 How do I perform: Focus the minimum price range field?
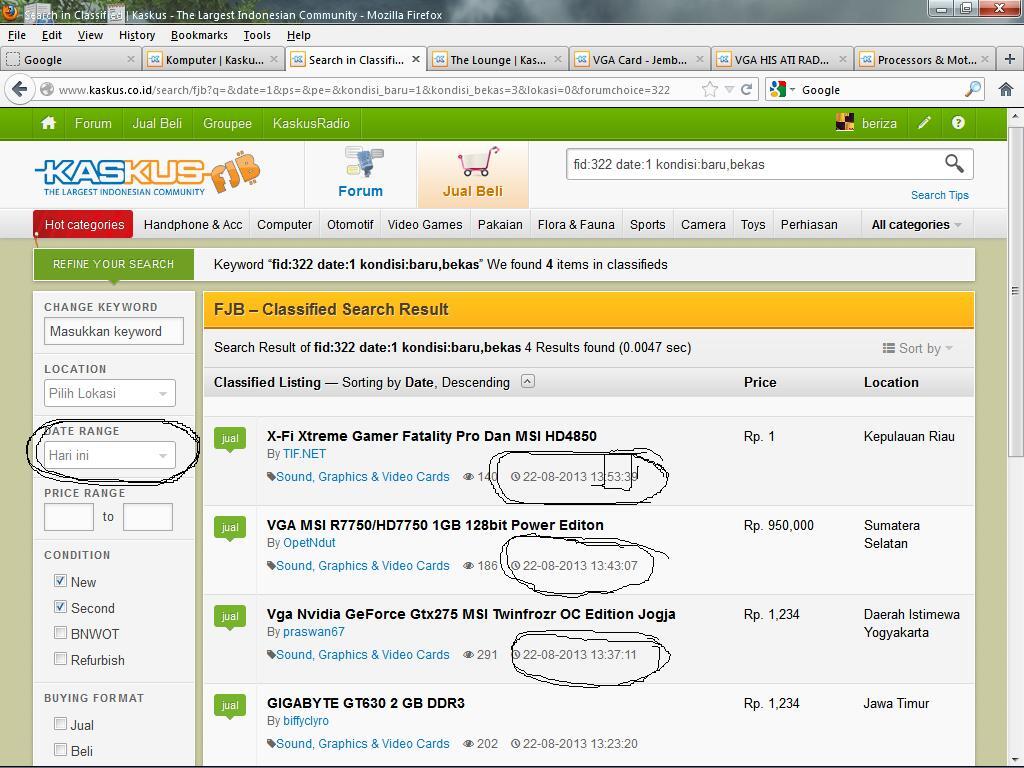pyautogui.click(x=69, y=517)
